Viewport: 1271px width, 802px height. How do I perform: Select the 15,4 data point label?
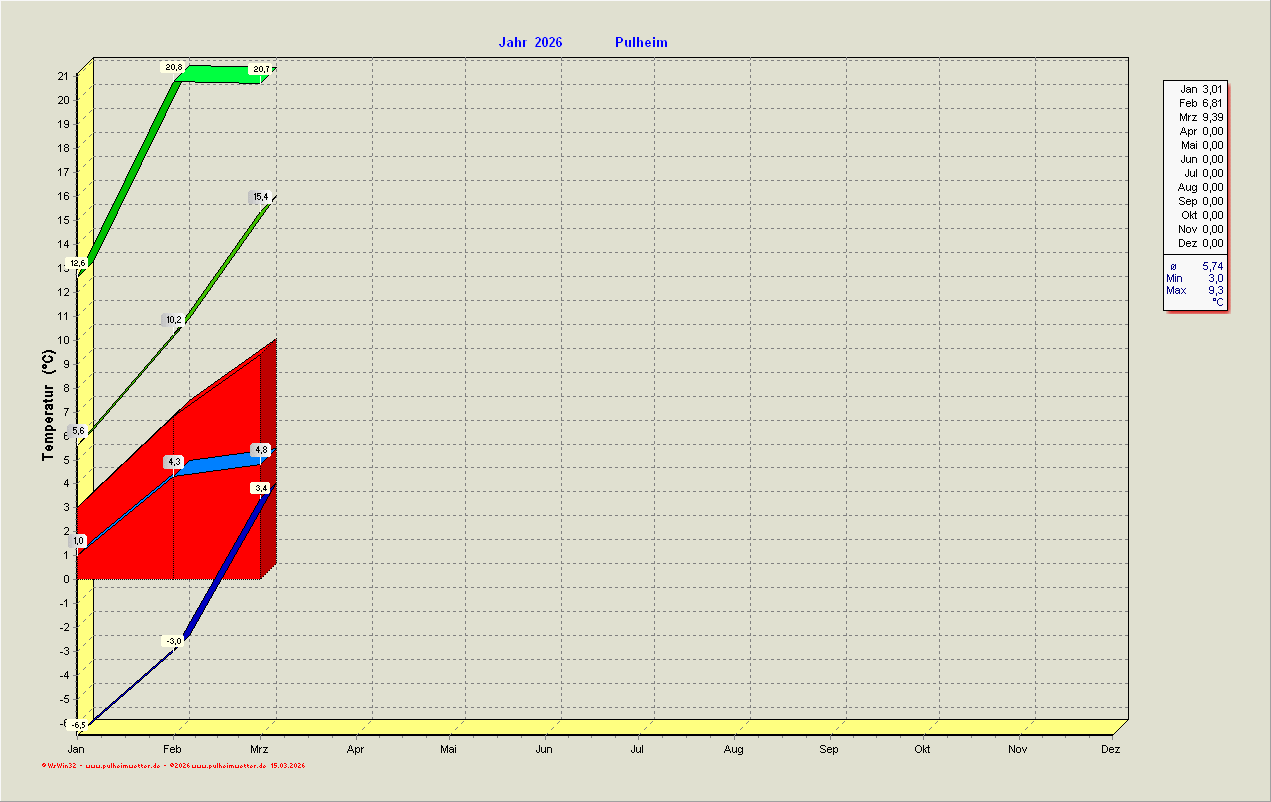tap(260, 197)
